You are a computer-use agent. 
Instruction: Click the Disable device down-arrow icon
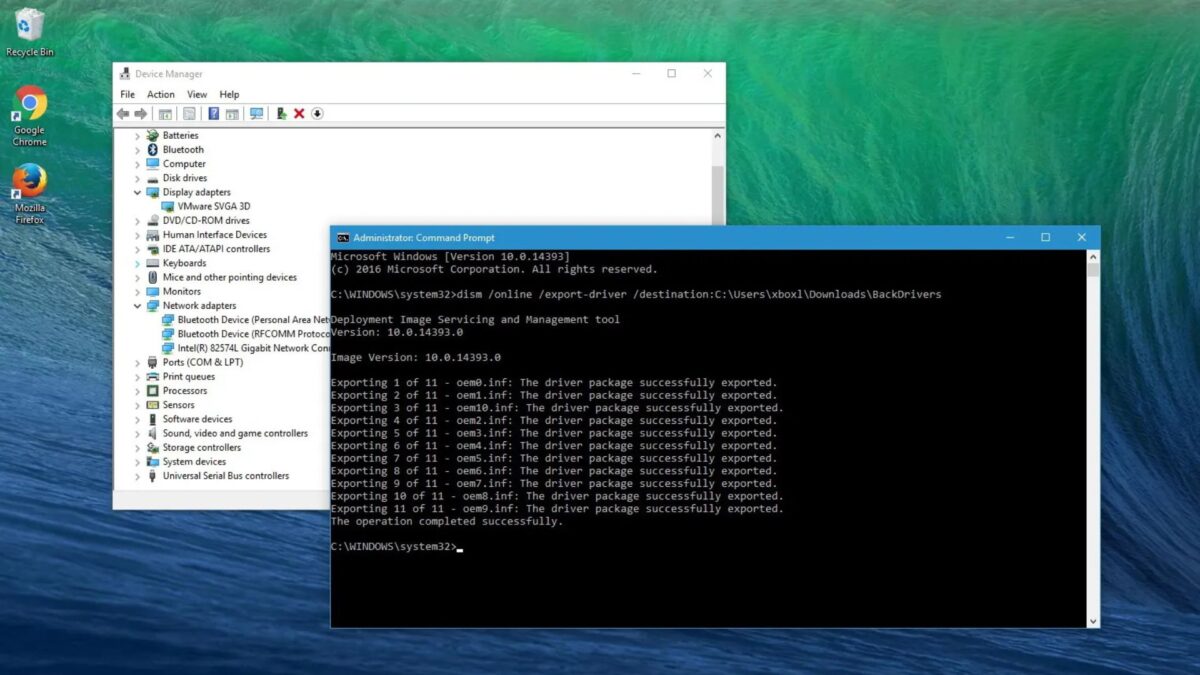317,114
